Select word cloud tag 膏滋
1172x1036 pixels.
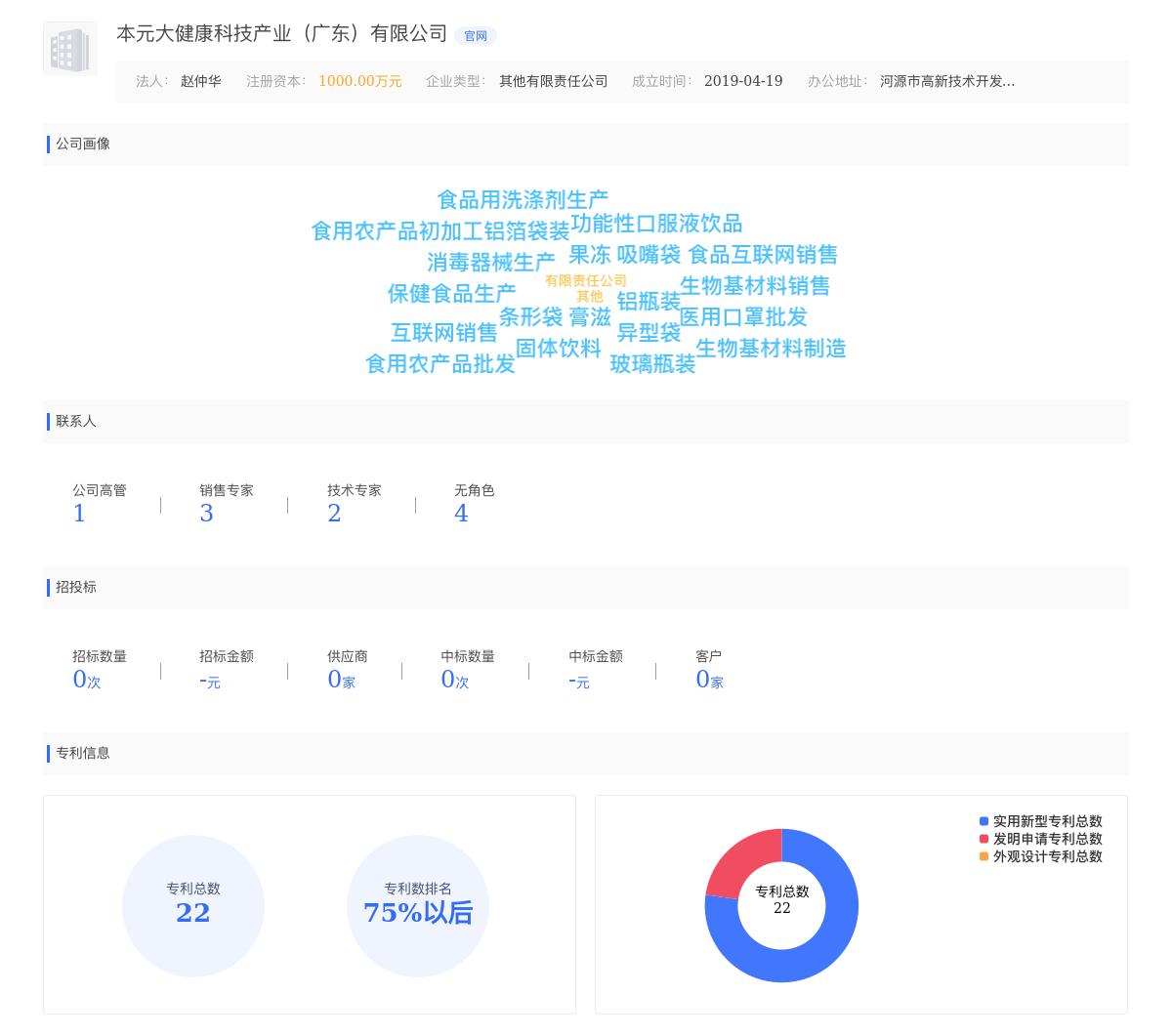pyautogui.click(x=590, y=317)
